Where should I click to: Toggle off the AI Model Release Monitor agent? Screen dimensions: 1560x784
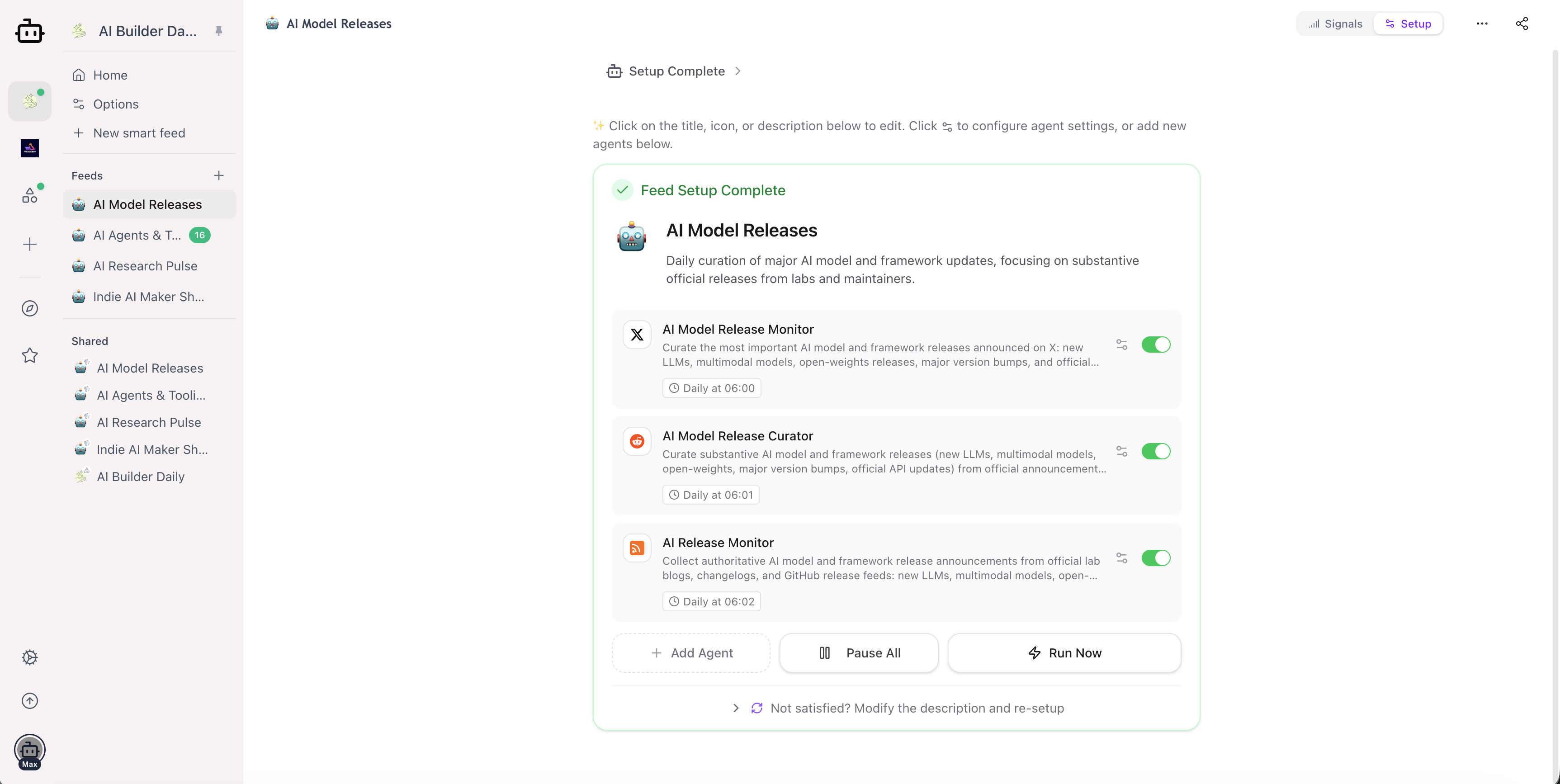coord(1155,345)
